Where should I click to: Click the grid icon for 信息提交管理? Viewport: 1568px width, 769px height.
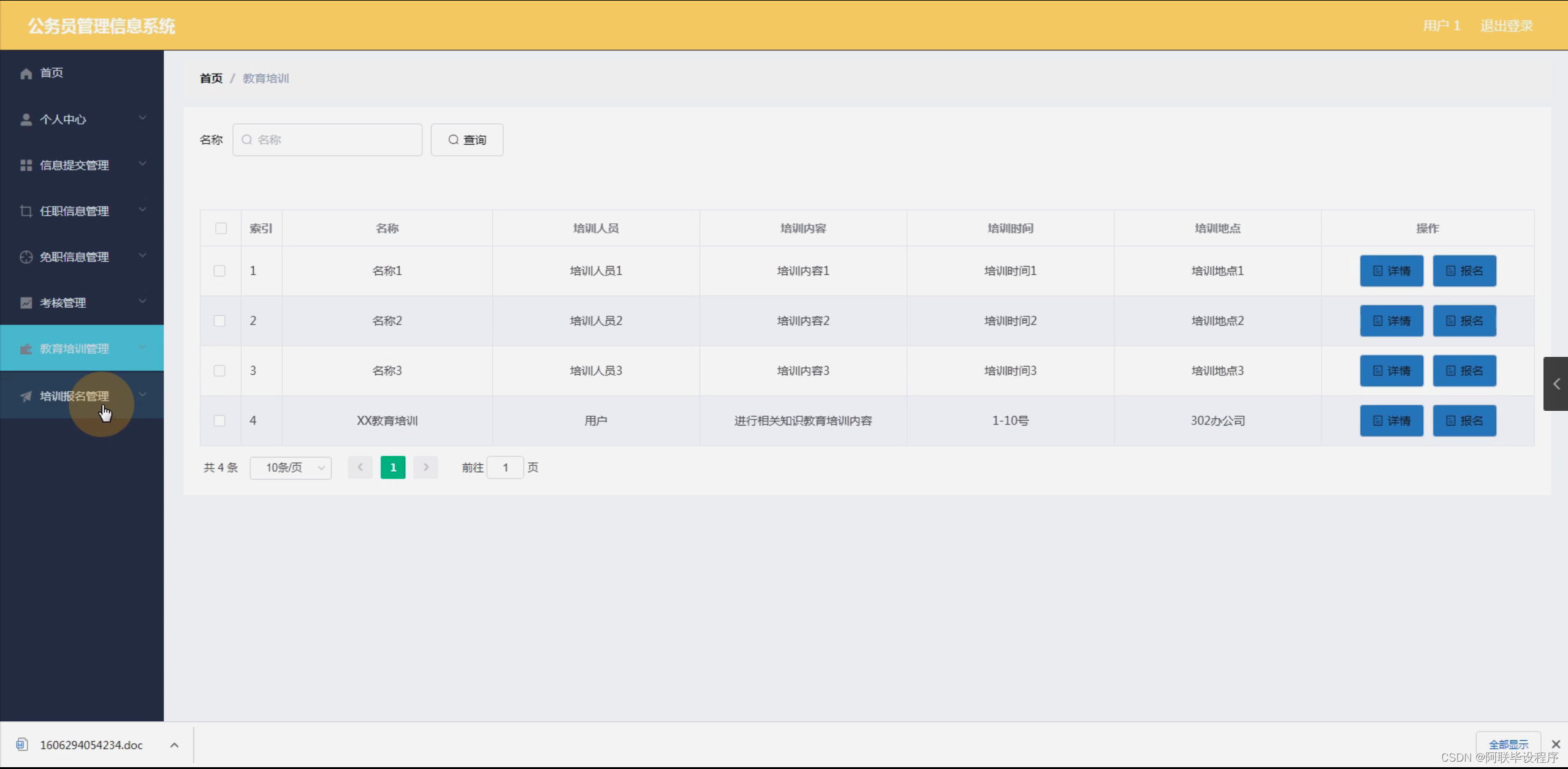(x=26, y=166)
